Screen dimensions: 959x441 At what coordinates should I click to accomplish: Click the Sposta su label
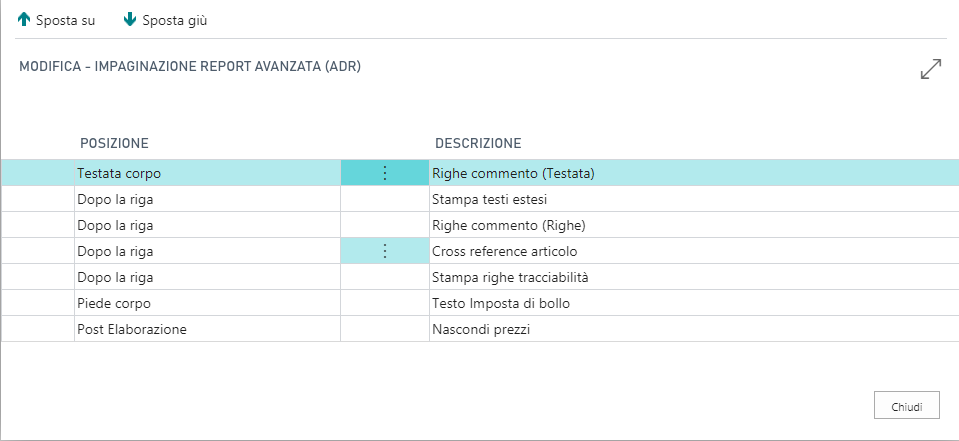65,20
